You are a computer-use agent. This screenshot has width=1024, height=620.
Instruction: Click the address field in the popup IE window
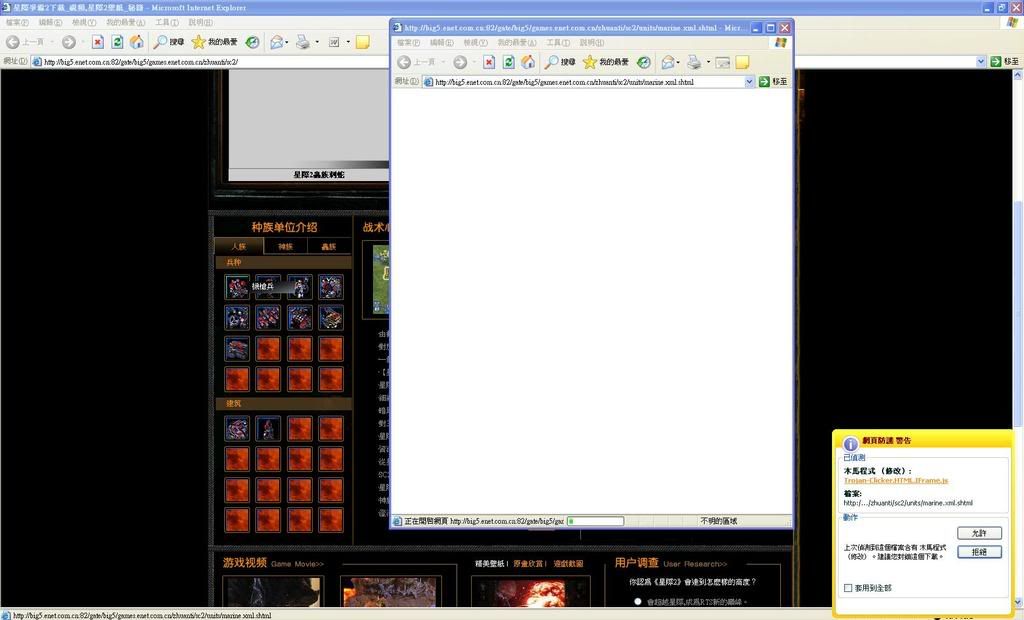pos(584,82)
